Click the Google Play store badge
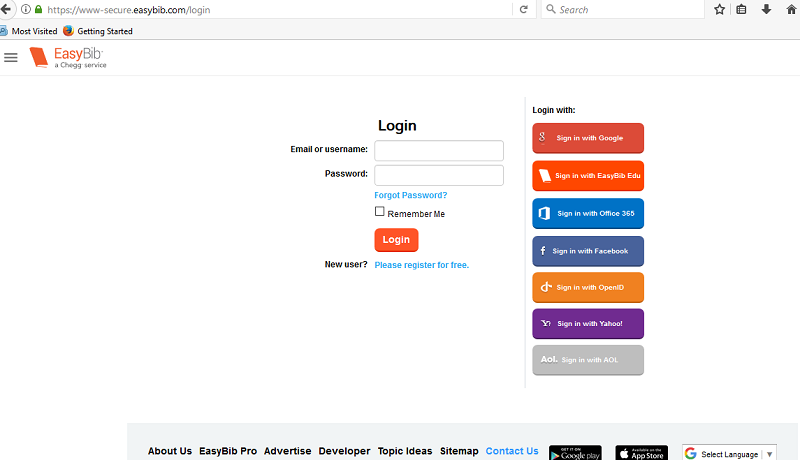 tap(575, 453)
